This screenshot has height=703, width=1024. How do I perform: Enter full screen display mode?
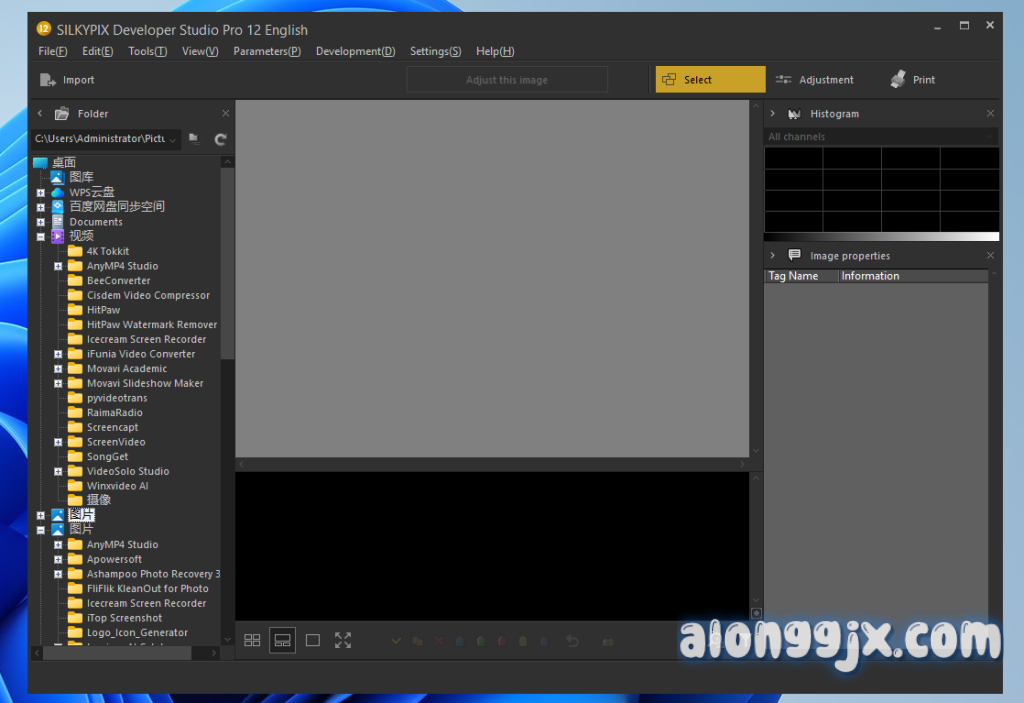(343, 640)
